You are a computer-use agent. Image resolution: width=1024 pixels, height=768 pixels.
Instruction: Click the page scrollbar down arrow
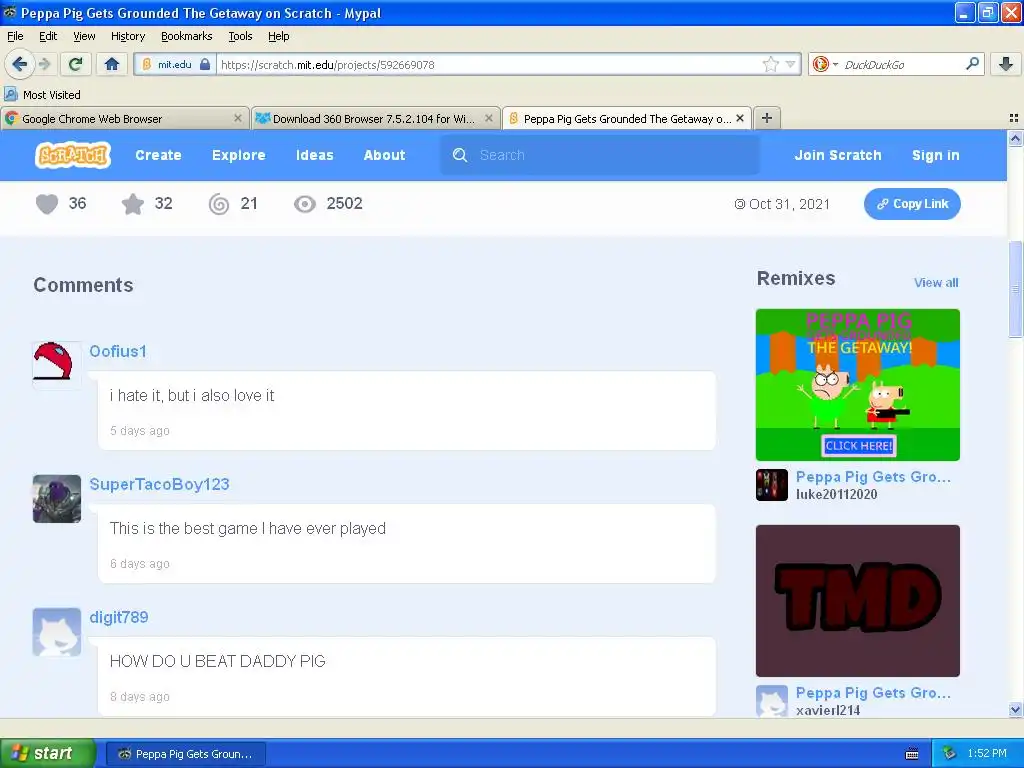point(1015,709)
